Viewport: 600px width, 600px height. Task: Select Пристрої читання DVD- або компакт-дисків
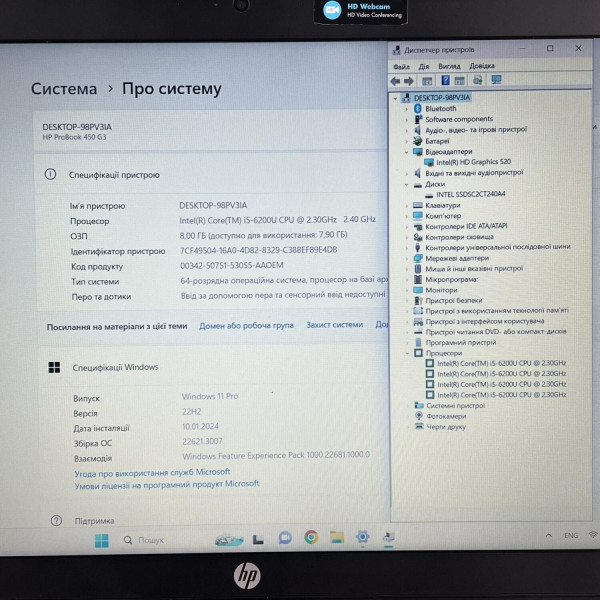click(496, 332)
